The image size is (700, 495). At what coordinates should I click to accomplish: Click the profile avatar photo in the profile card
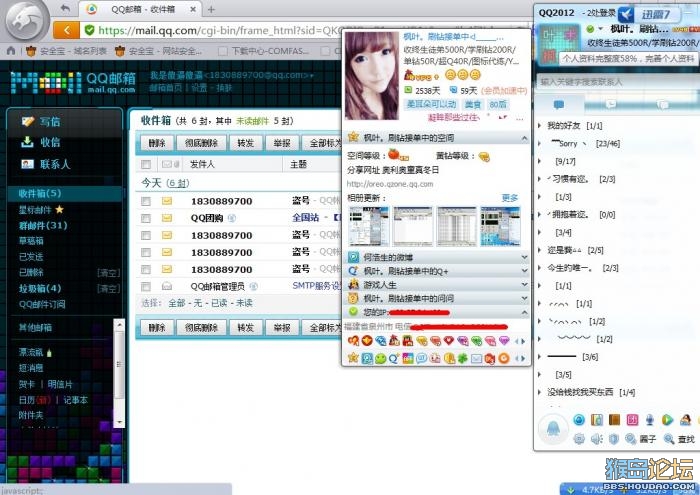point(372,76)
